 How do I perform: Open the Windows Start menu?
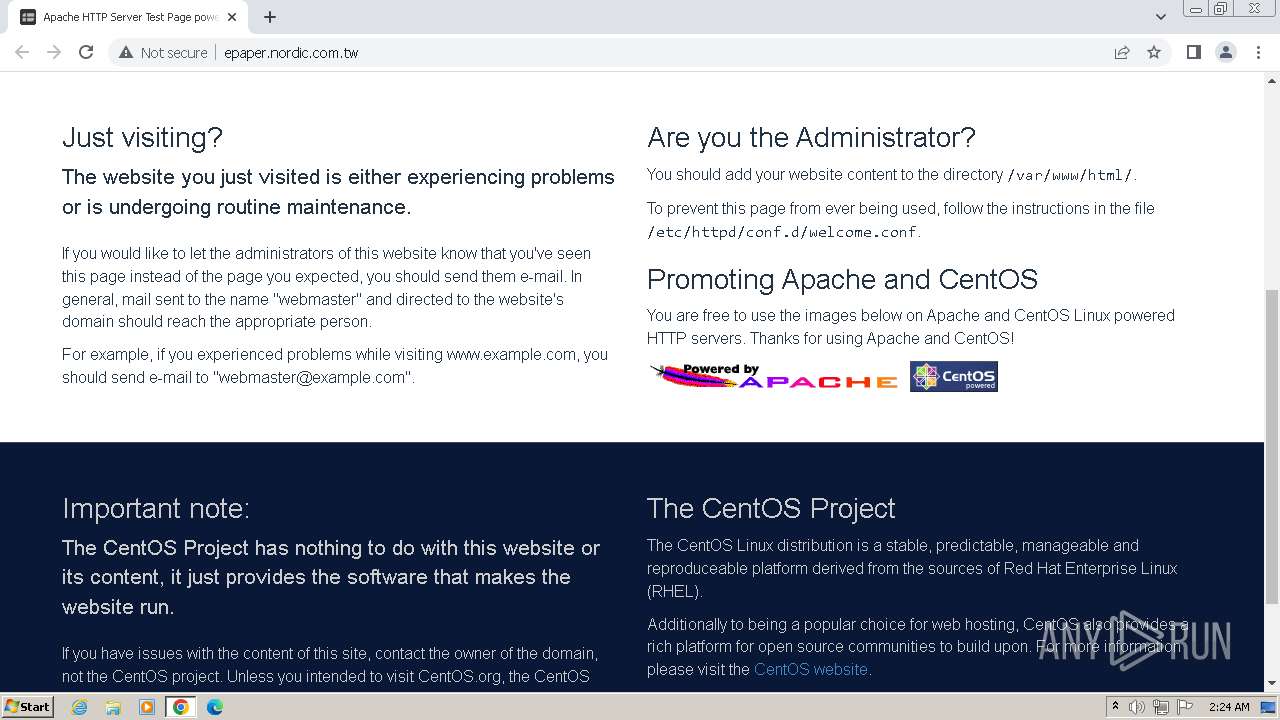(x=28, y=706)
